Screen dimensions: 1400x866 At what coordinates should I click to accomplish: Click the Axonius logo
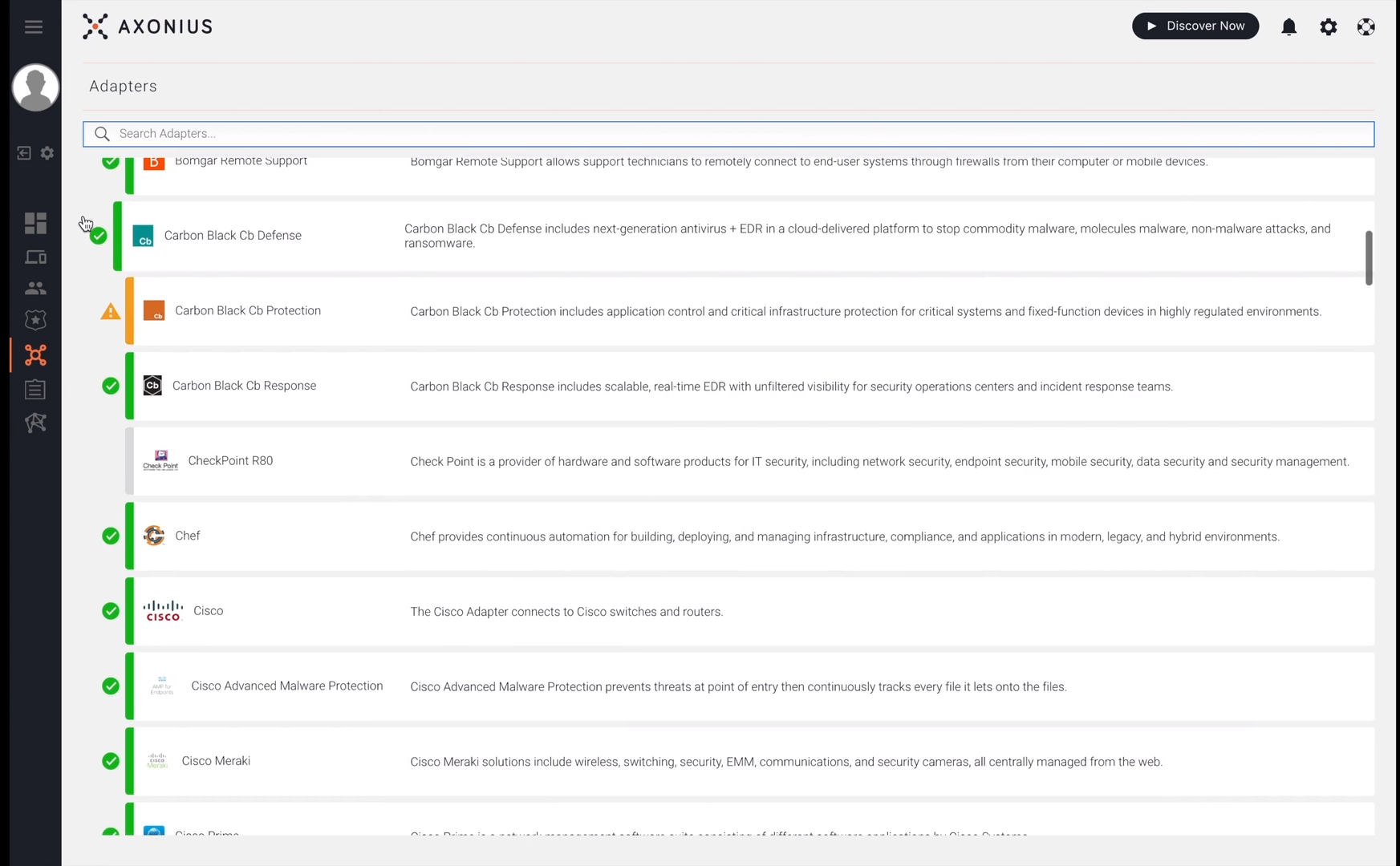(148, 26)
